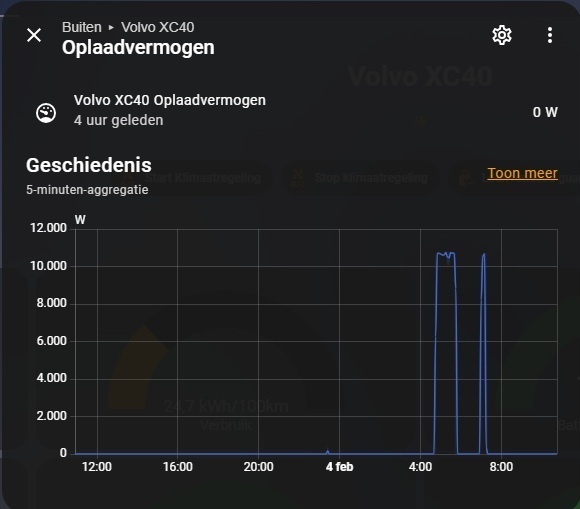Select the Volvo XC40 Oplaadvermogen entity name
580x509 pixels.
[170, 100]
